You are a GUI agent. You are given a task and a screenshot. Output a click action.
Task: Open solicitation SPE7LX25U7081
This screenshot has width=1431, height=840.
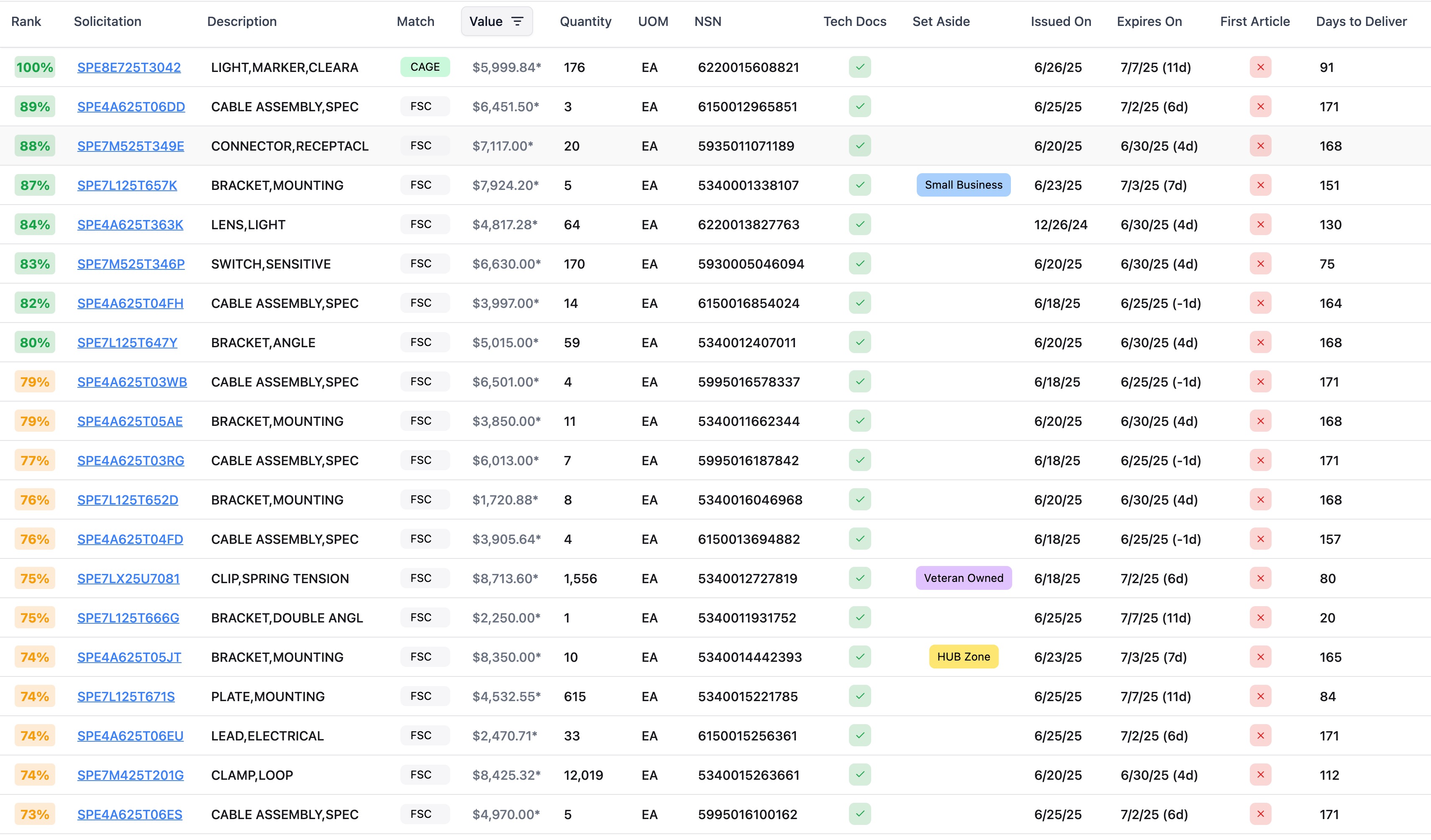(x=128, y=579)
